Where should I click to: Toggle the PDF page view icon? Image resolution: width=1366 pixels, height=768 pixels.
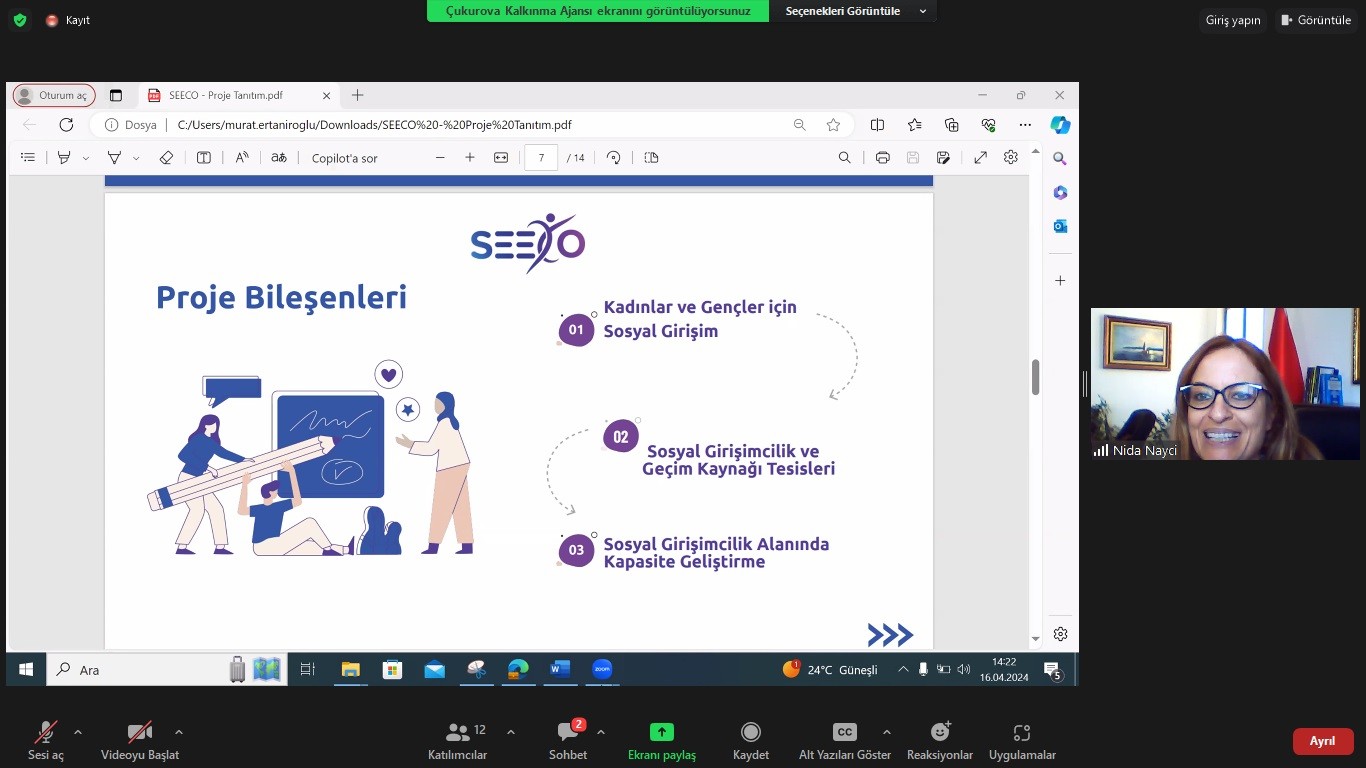[x=651, y=158]
